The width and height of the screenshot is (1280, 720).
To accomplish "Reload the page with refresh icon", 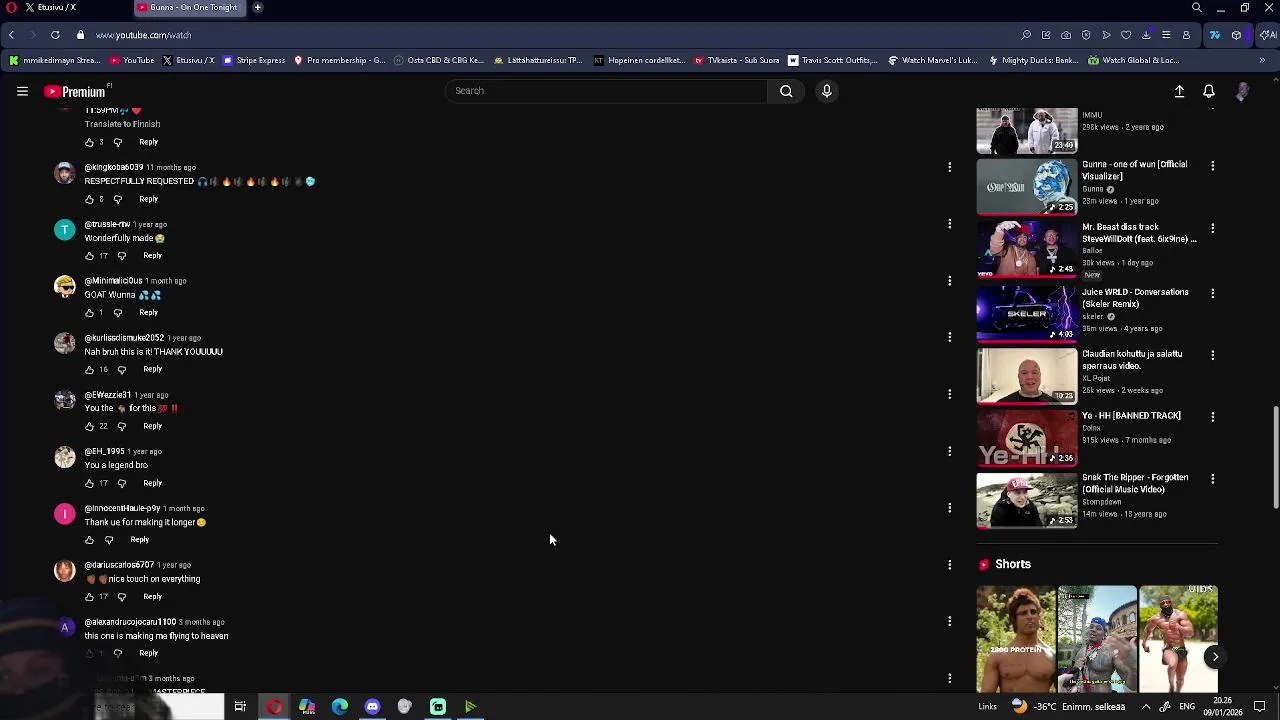I will tap(55, 35).
